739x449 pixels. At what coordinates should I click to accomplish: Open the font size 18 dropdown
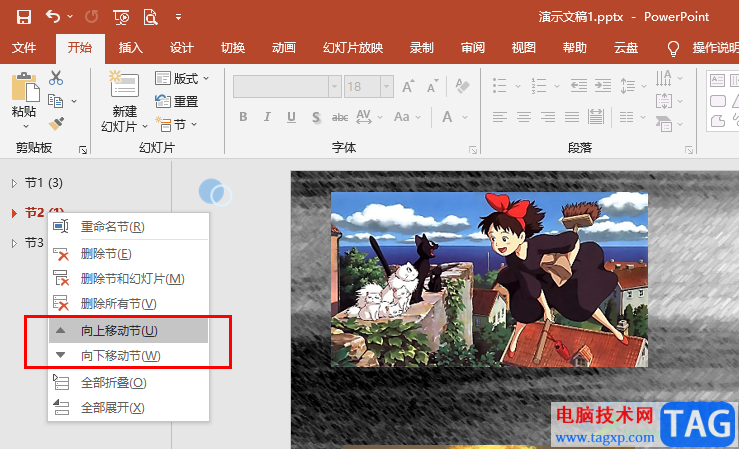click(386, 87)
